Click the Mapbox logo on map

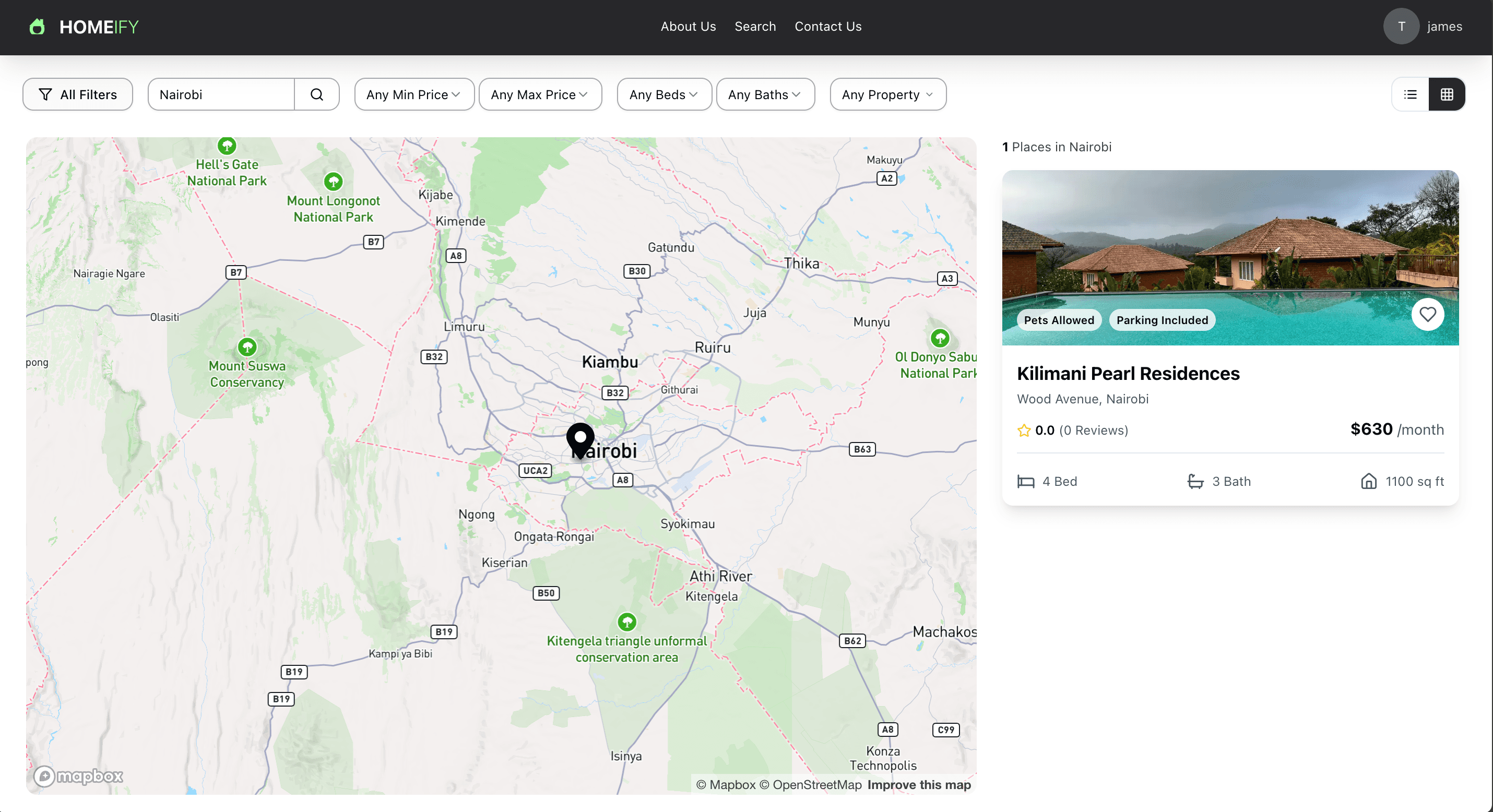[x=78, y=776]
